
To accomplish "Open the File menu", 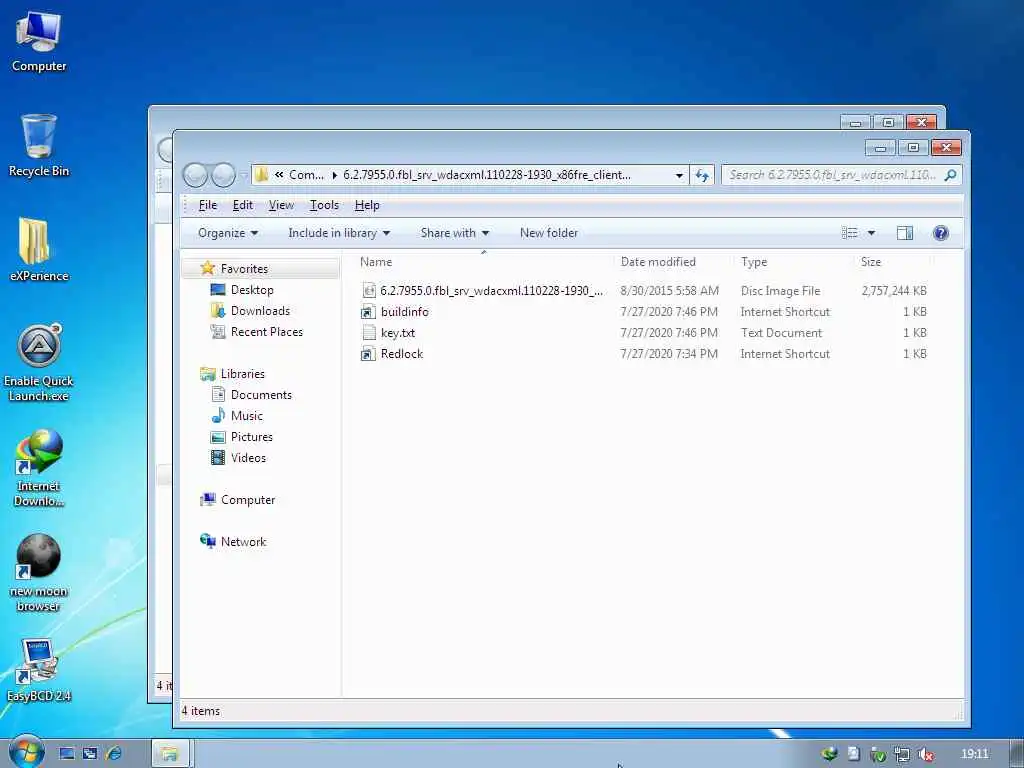I will click(x=208, y=205).
